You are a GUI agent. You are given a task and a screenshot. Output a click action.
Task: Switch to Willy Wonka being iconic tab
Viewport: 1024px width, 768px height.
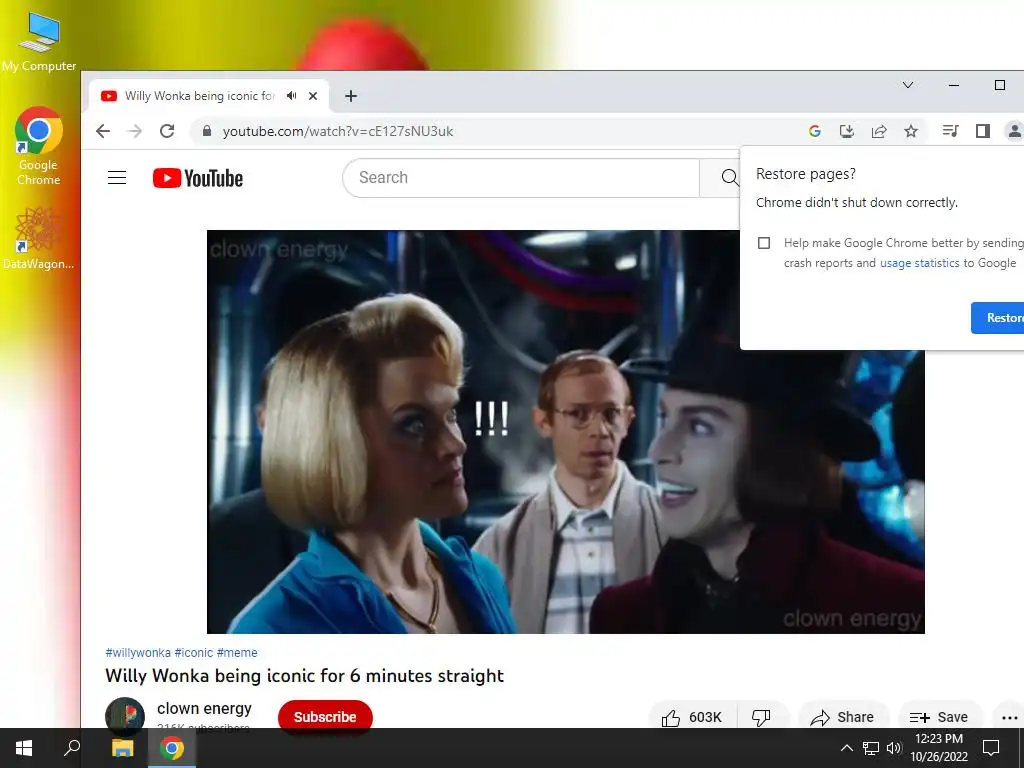click(x=199, y=96)
